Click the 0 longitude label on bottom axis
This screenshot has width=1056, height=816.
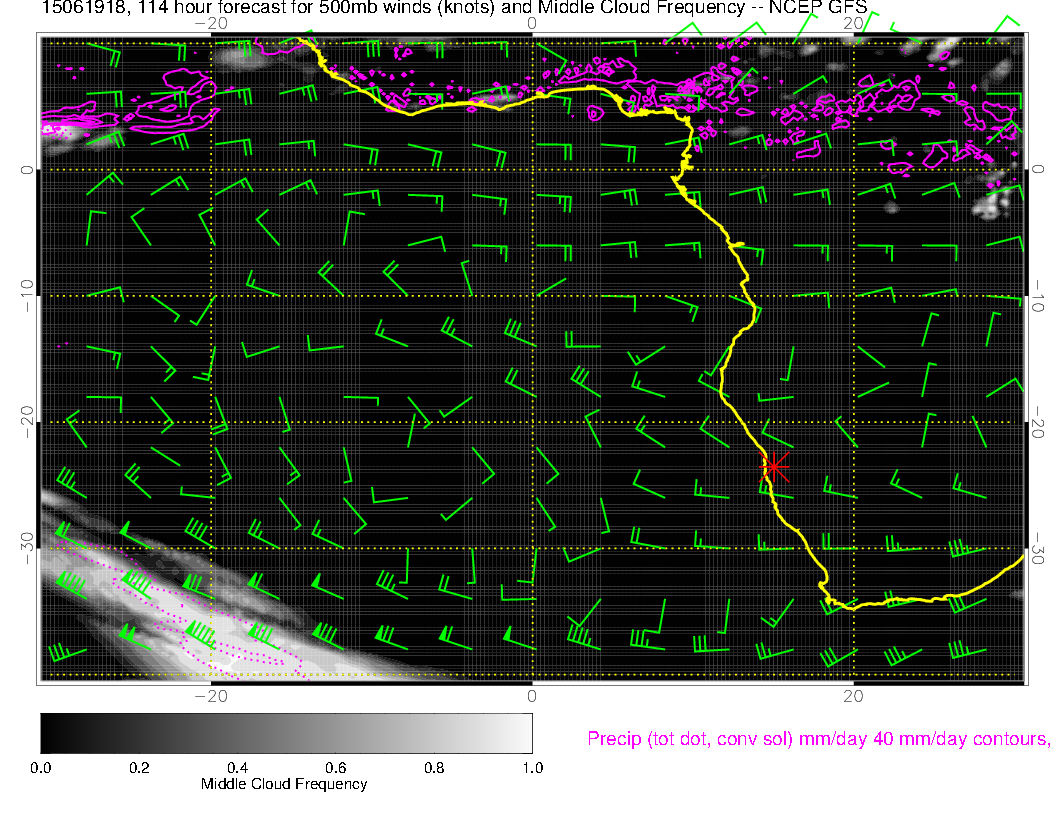tap(532, 695)
